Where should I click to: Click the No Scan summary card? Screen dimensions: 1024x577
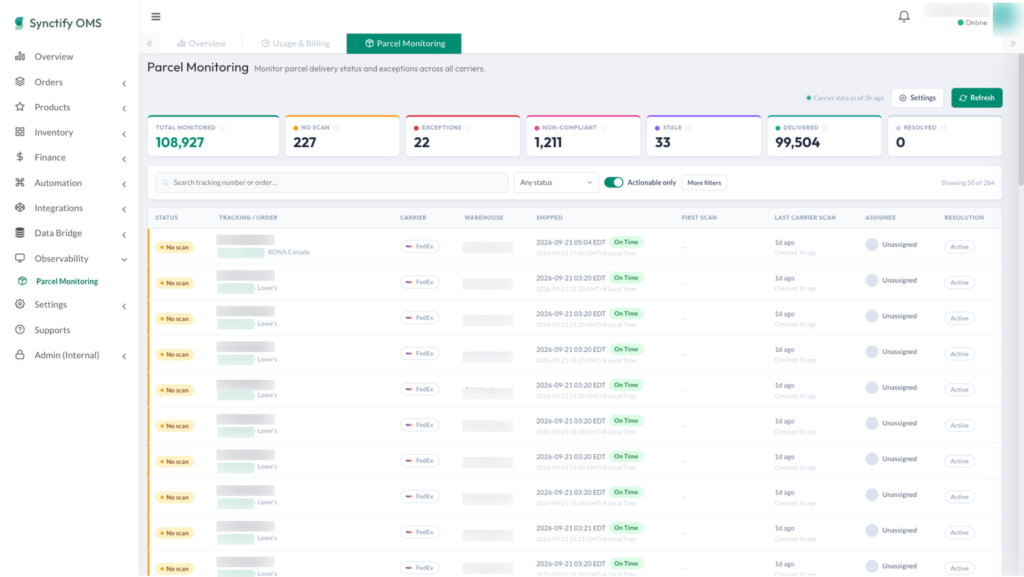click(x=342, y=136)
